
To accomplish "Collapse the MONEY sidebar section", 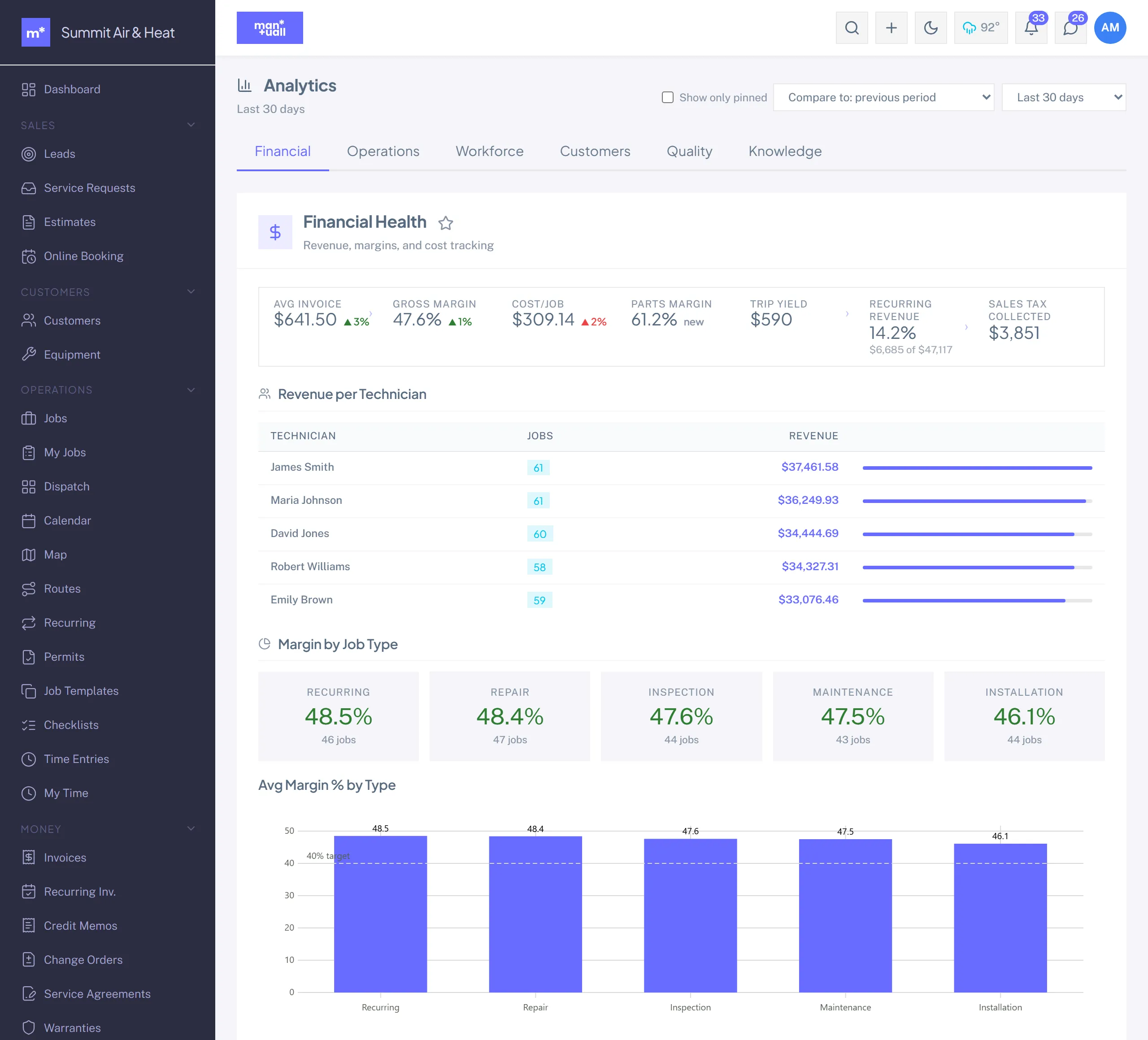I will (108, 829).
